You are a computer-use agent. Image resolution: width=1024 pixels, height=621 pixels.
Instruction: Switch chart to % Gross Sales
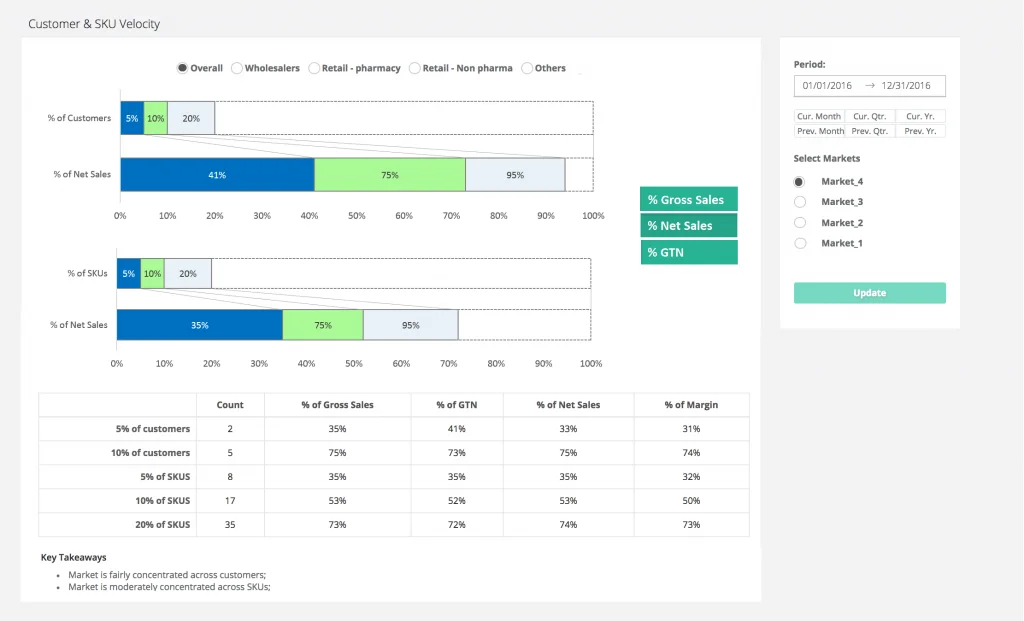click(688, 199)
